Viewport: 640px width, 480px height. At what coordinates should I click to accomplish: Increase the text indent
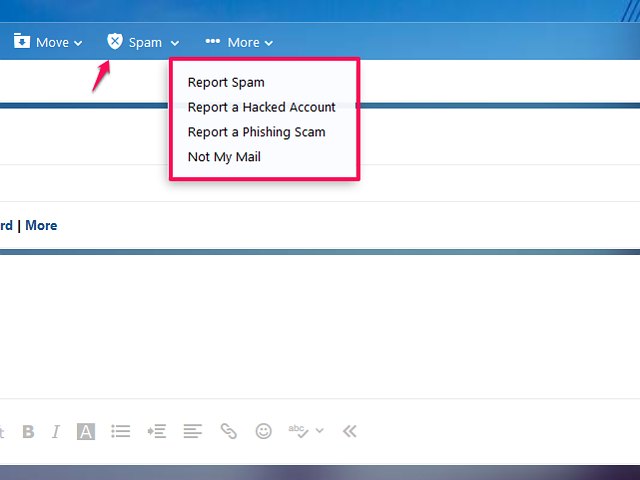tap(156, 432)
